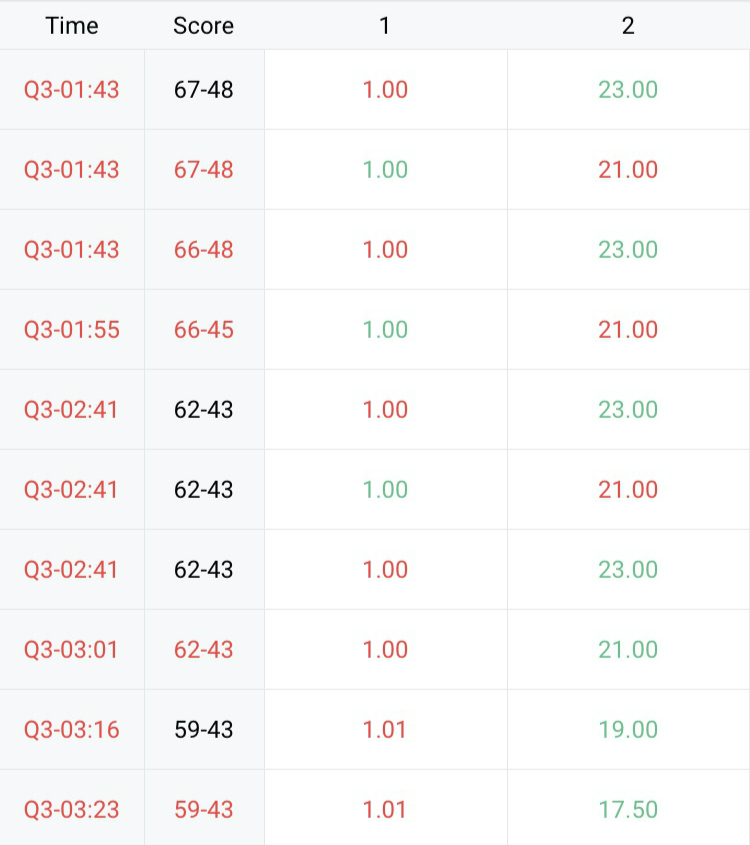Image resolution: width=750 pixels, height=845 pixels.
Task: Select the column header labeled 1
Action: coord(385,26)
